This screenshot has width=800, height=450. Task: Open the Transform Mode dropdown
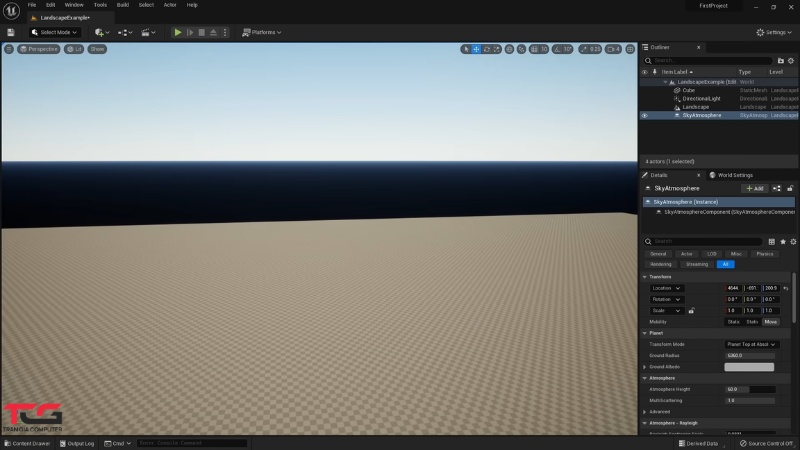click(x=752, y=344)
